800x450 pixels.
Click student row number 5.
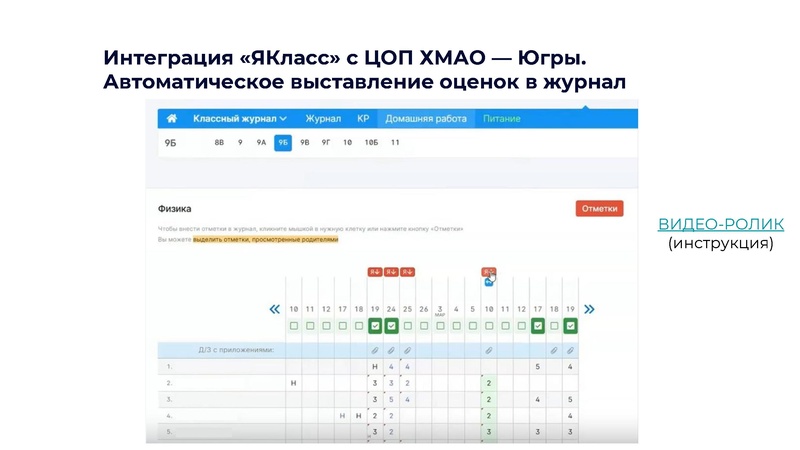coord(169,432)
